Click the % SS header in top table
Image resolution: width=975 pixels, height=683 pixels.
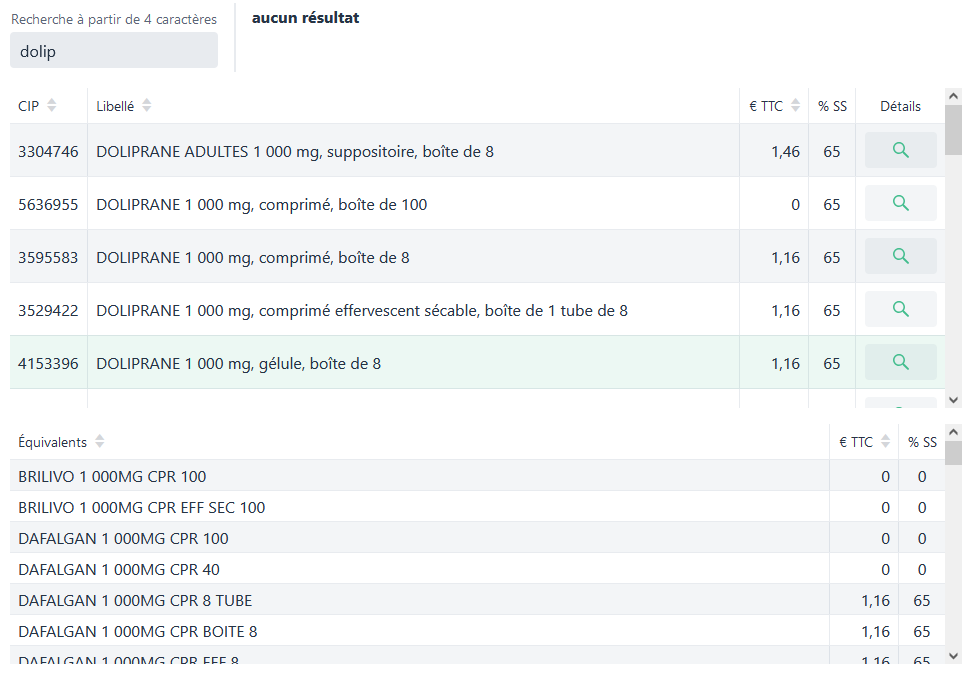831,106
